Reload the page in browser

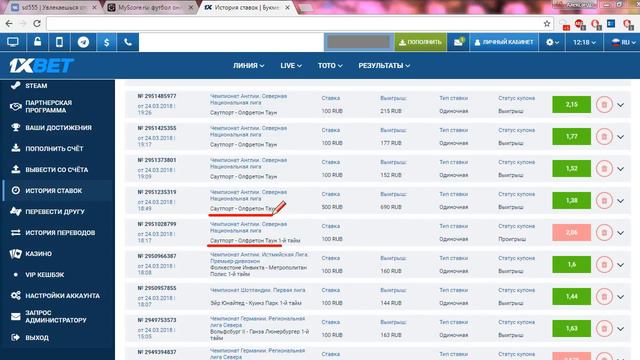[x=37, y=24]
